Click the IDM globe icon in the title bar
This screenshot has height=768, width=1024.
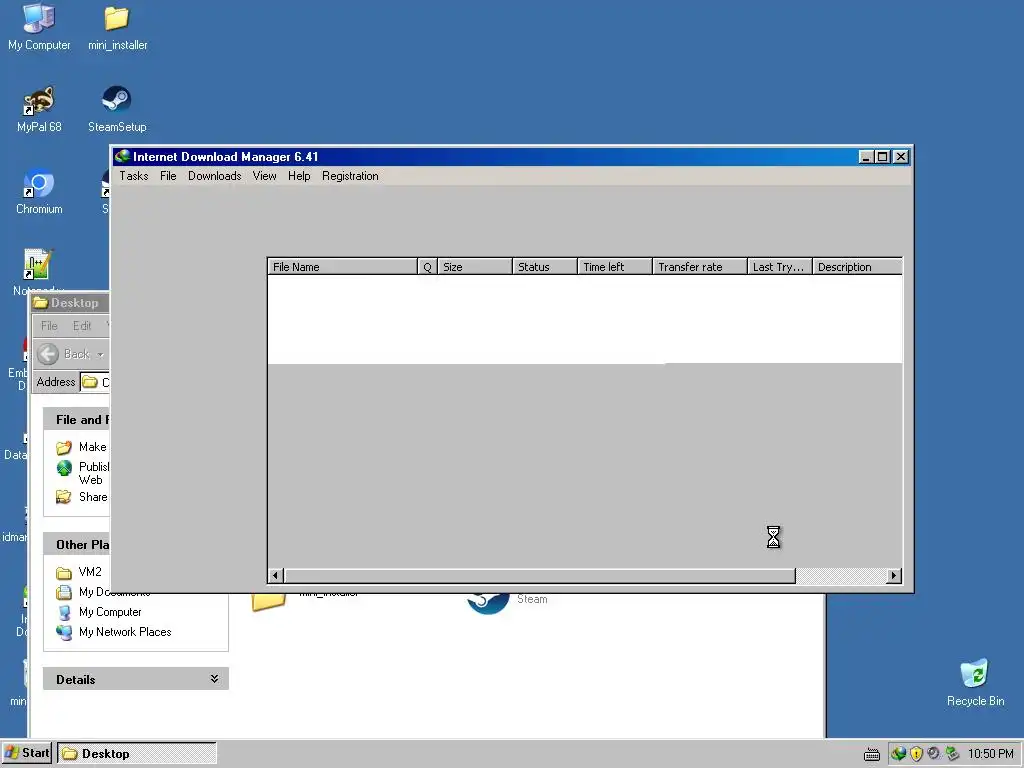(122, 156)
